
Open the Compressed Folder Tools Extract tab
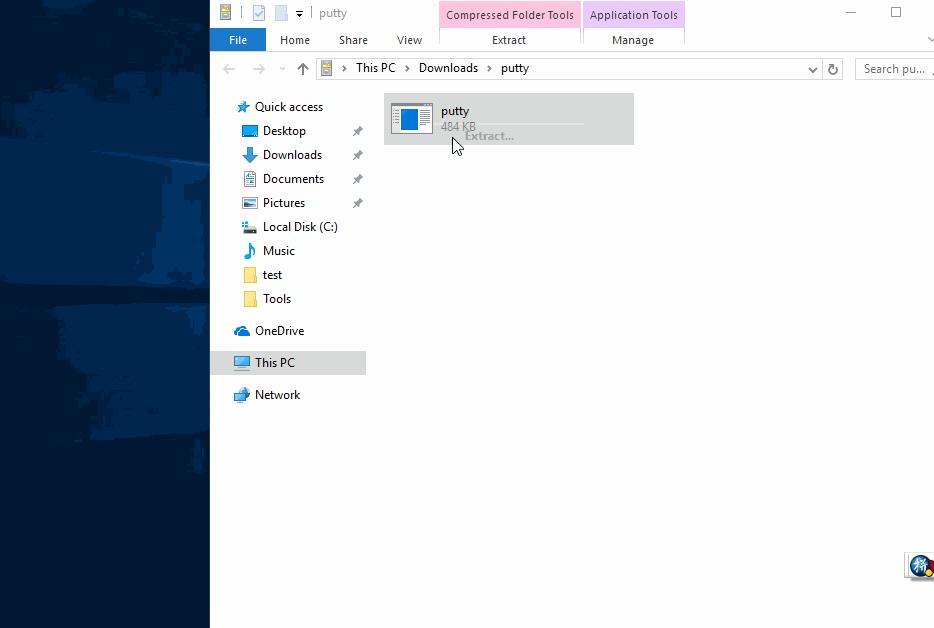[x=509, y=40]
